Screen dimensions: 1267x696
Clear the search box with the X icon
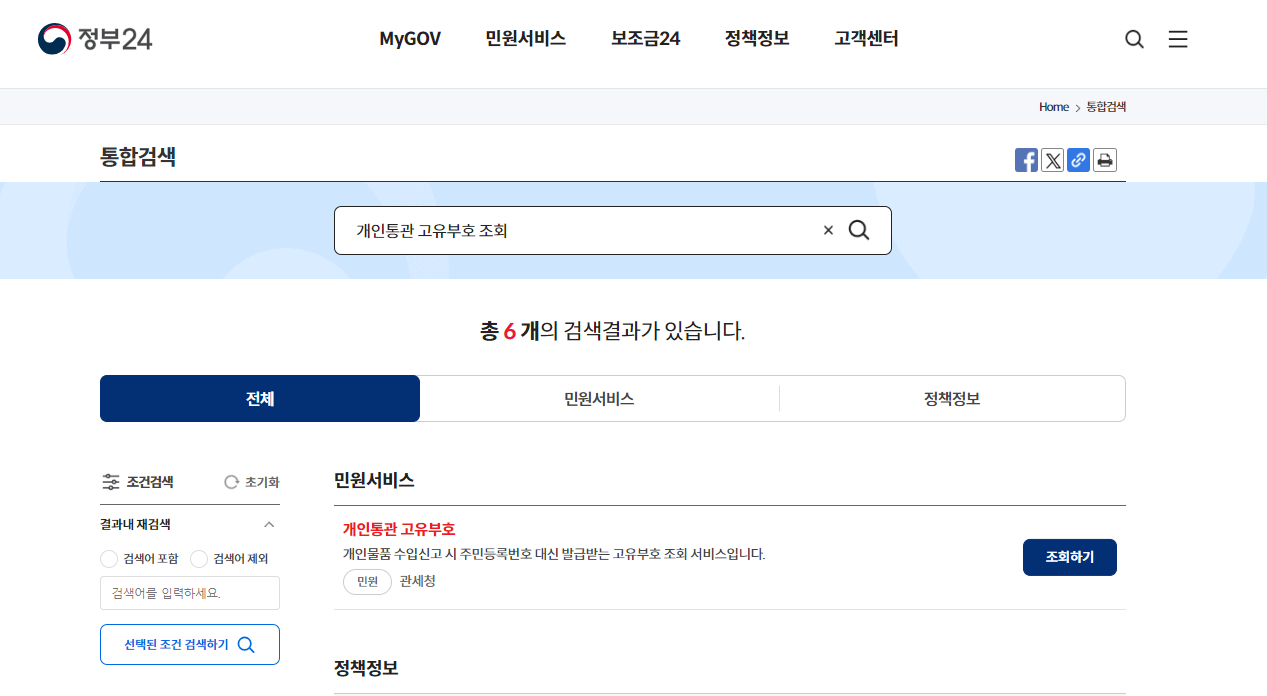click(x=827, y=229)
